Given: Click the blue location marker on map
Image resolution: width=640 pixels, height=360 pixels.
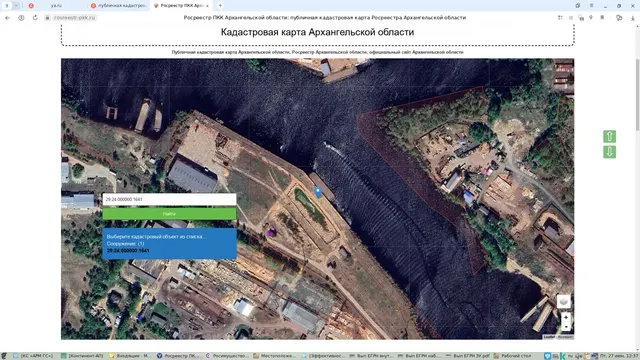Looking at the screenshot, I should click(318, 192).
